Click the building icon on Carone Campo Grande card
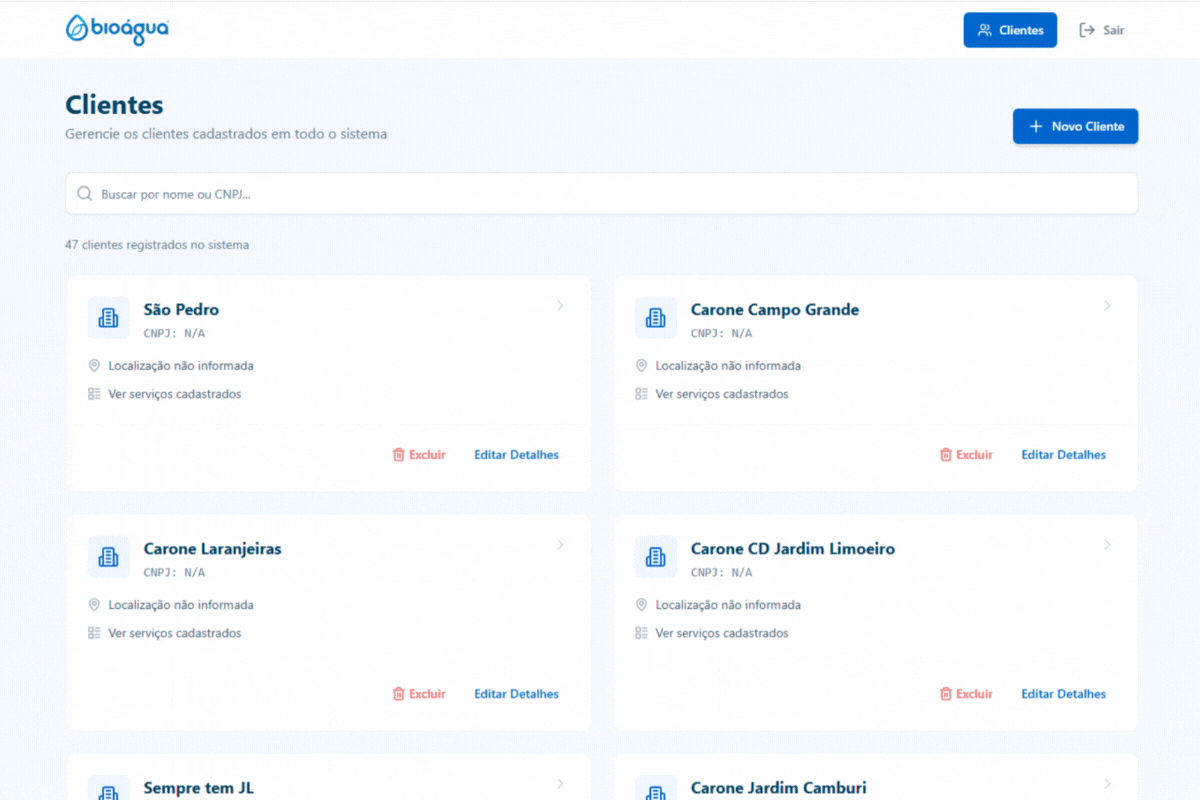Viewport: 1200px width, 800px height. pos(655,318)
